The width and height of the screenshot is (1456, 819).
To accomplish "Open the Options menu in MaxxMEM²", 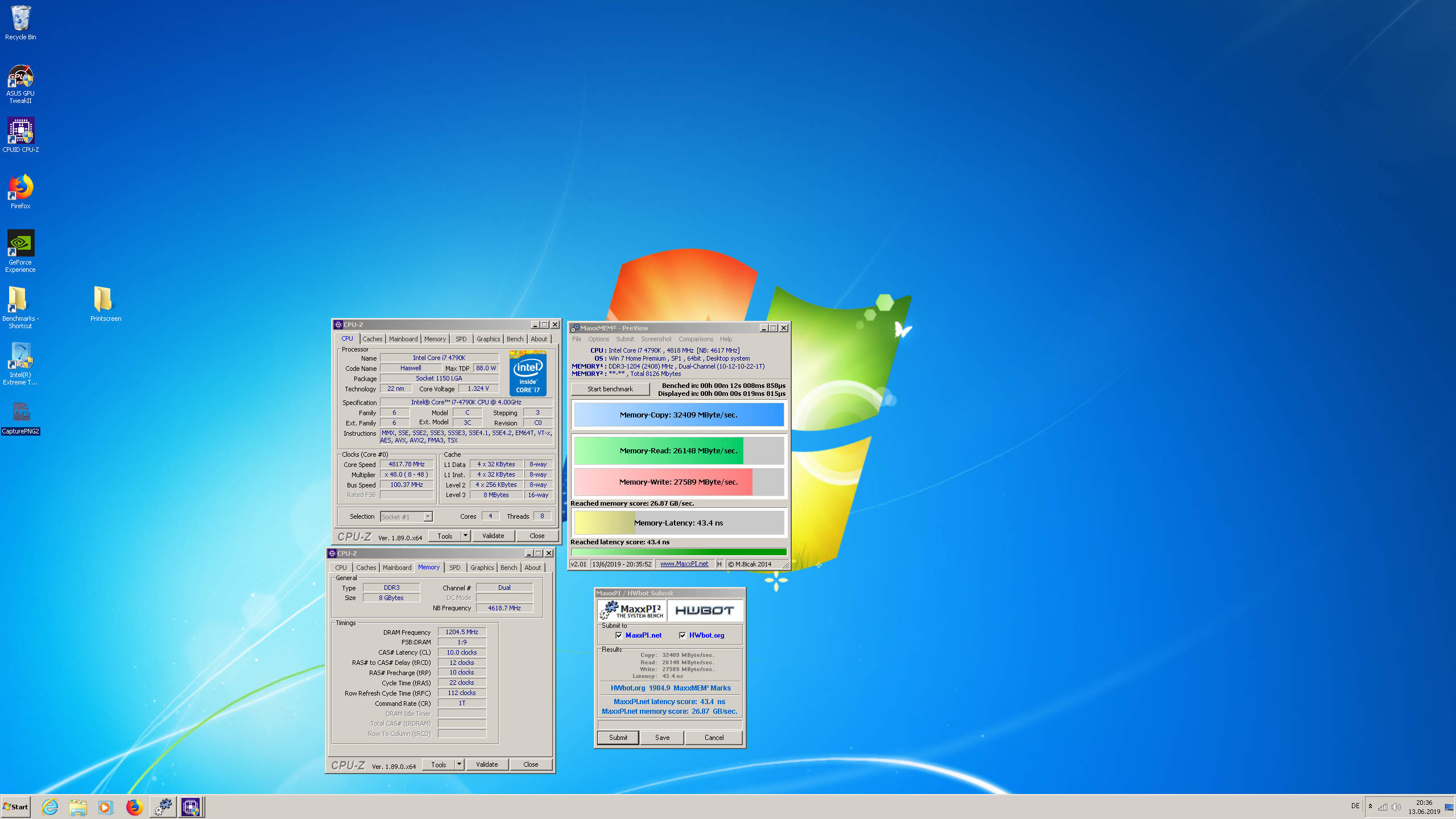I will coord(598,339).
